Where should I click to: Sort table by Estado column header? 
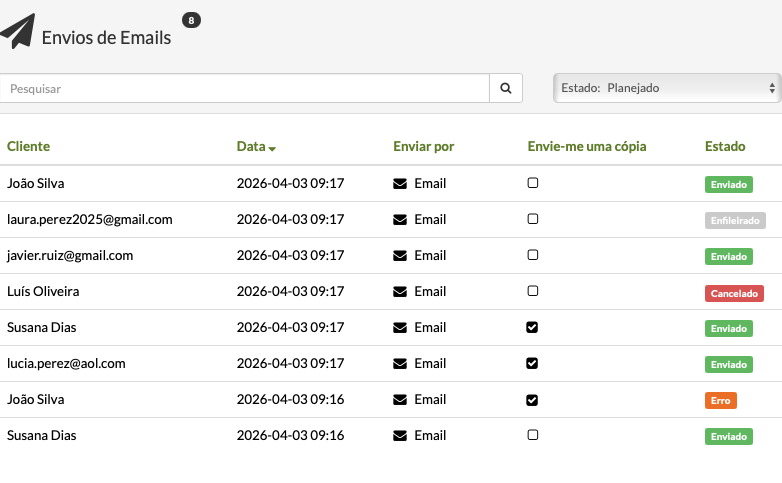click(725, 146)
